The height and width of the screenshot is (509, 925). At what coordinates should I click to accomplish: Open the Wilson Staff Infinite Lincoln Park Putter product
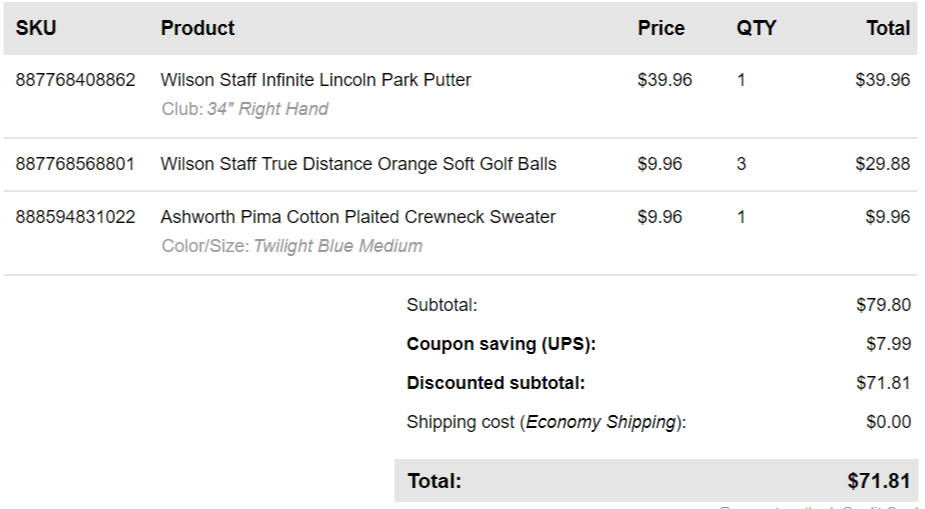tap(315, 80)
